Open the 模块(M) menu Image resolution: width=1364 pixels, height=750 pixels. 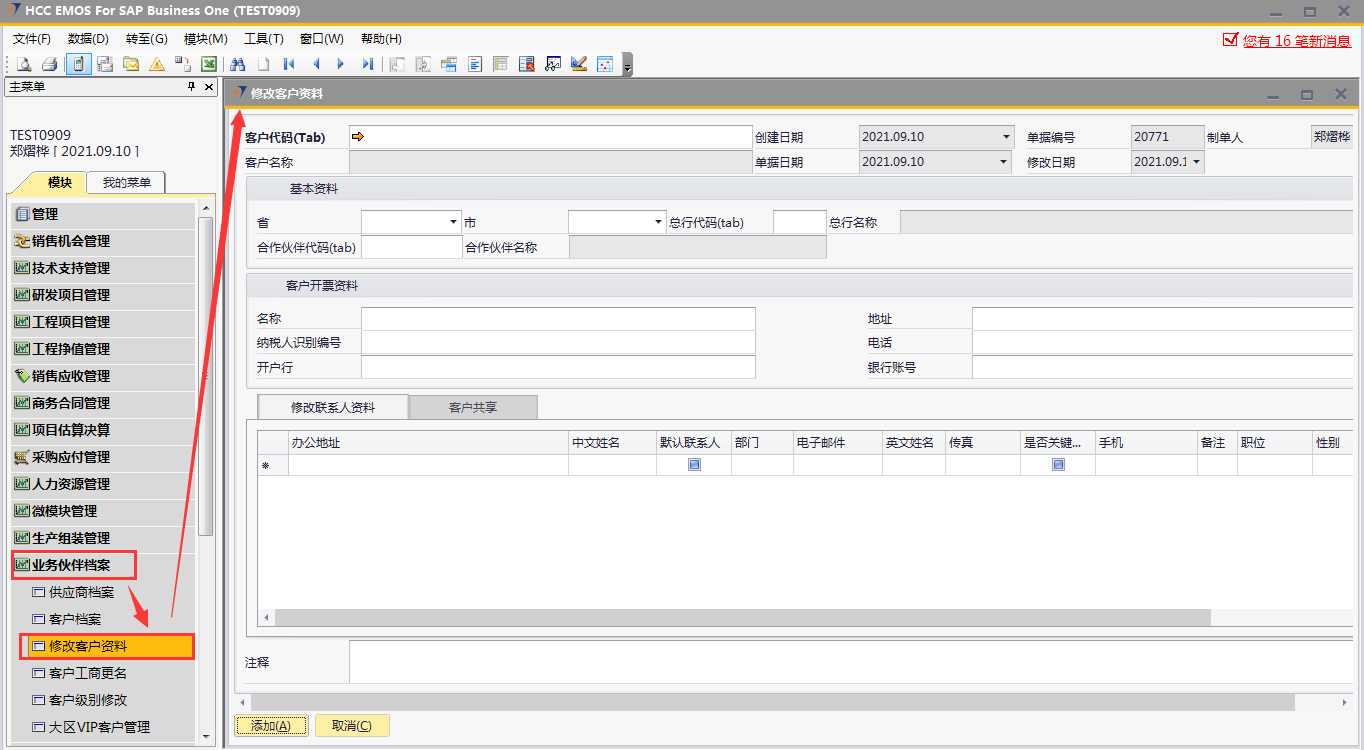point(205,39)
